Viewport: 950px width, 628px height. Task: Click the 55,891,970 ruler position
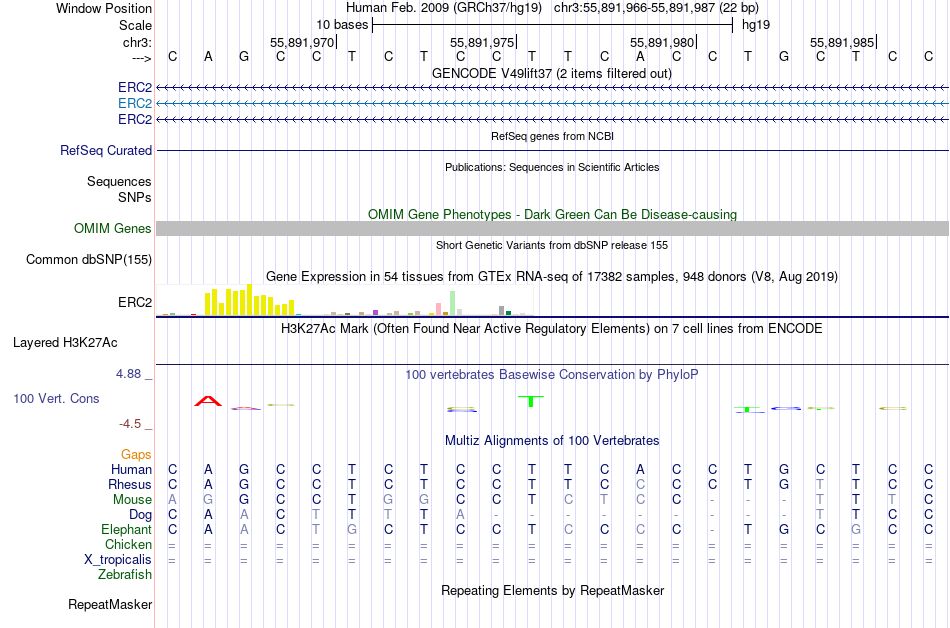302,42
